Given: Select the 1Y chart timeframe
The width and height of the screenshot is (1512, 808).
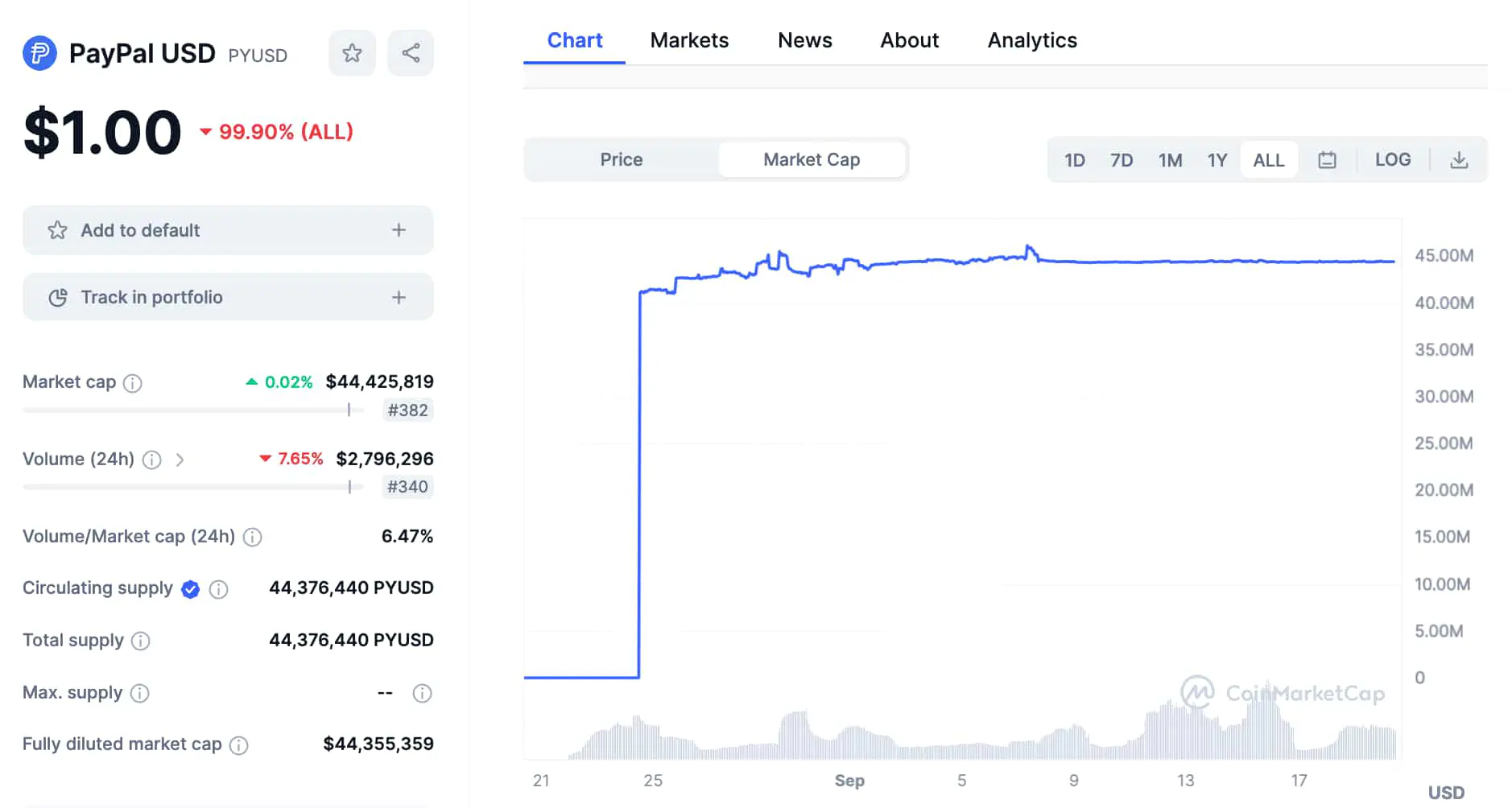Looking at the screenshot, I should pos(1217,159).
